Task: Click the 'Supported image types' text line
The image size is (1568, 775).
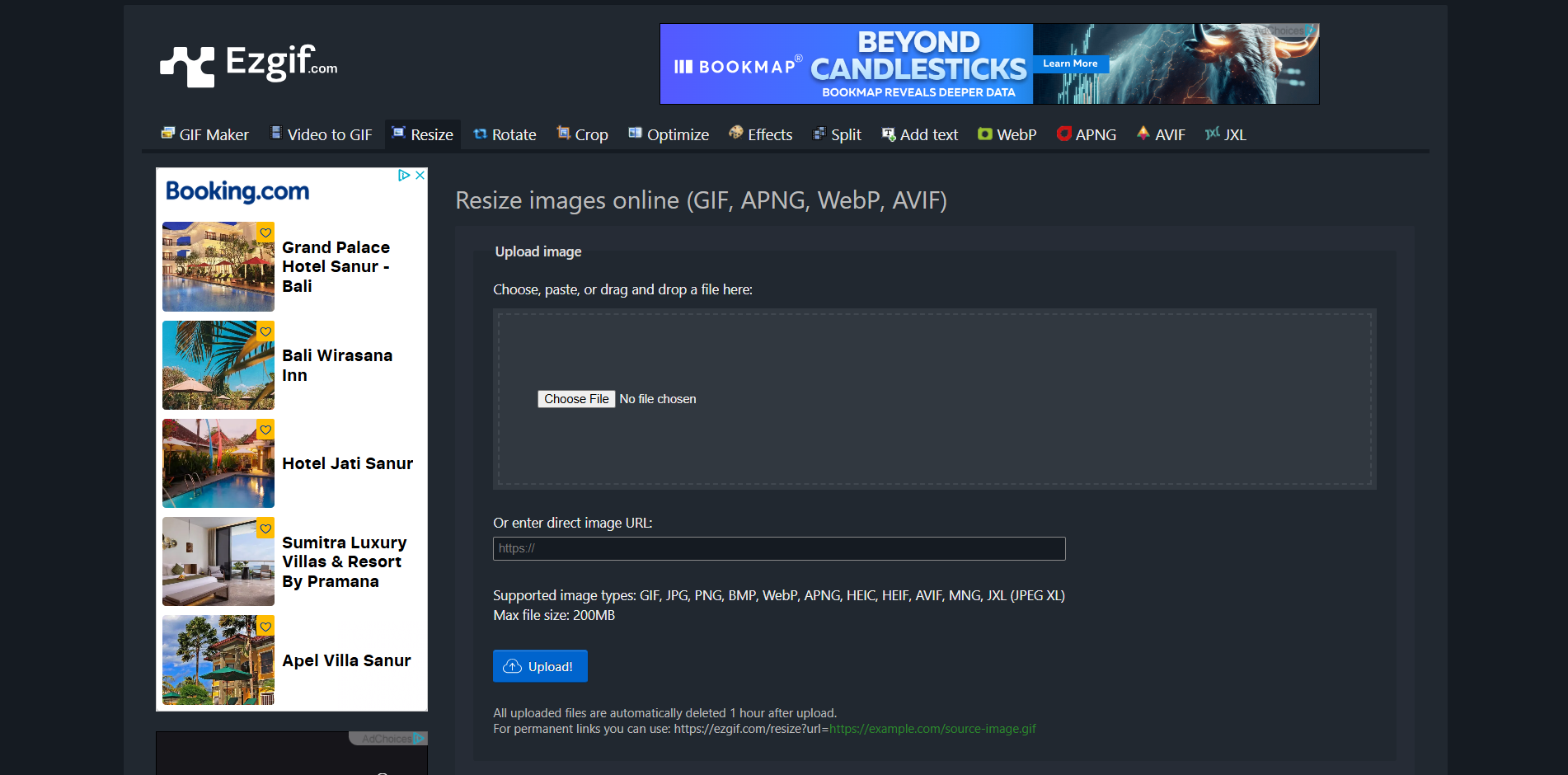Action: click(x=779, y=595)
